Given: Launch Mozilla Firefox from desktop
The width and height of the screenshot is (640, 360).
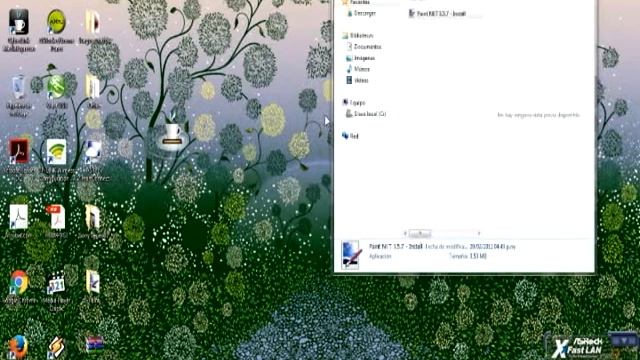Looking at the screenshot, I should tap(18, 347).
